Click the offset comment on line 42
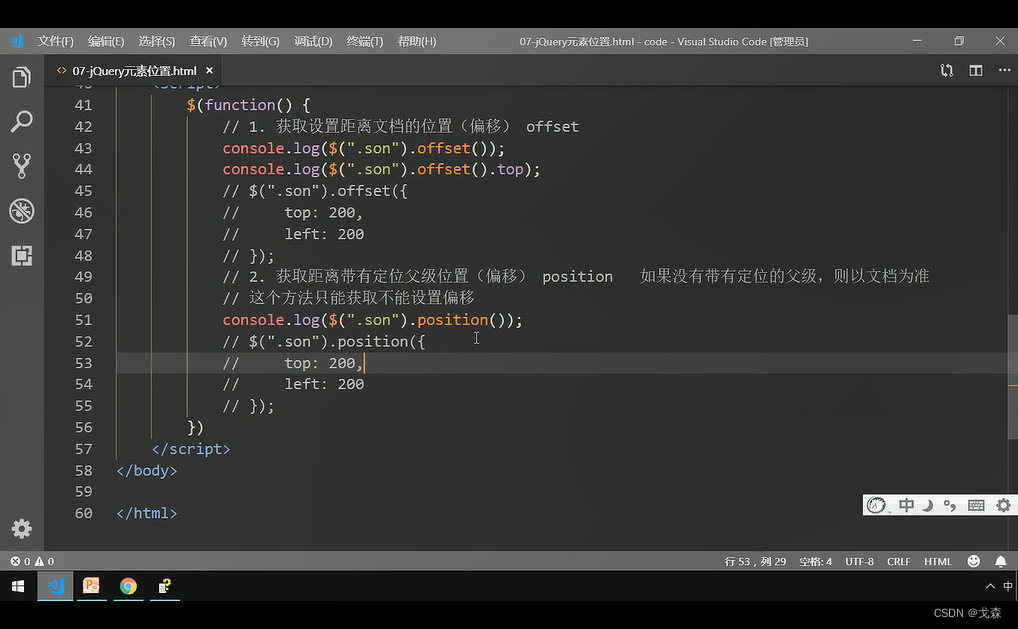Image resolution: width=1018 pixels, height=629 pixels. 400,127
